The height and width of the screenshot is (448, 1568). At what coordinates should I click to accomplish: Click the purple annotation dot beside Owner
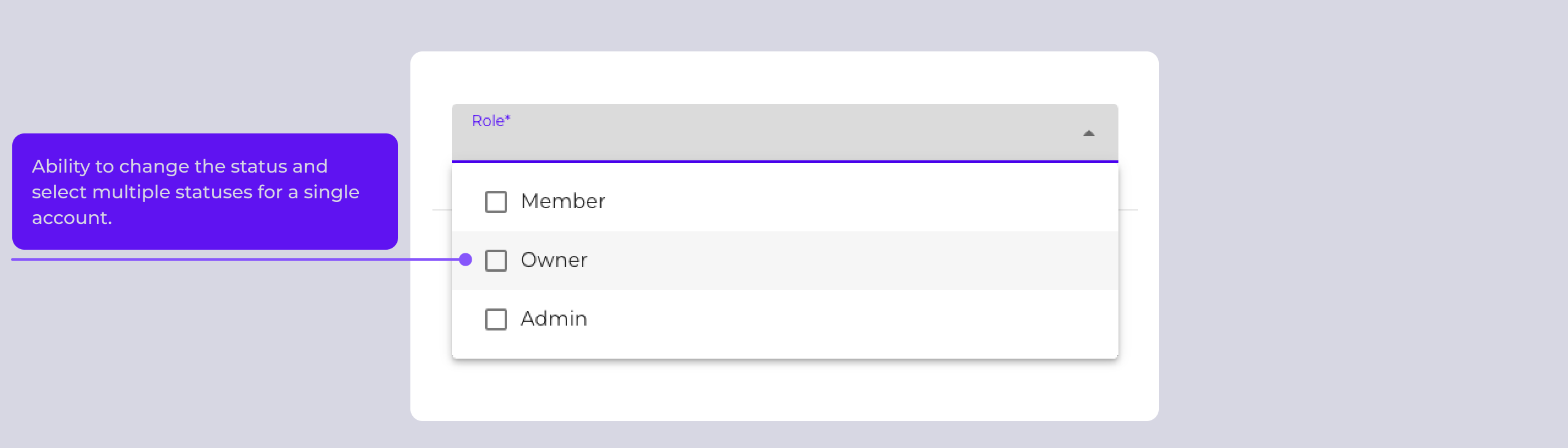tap(466, 259)
